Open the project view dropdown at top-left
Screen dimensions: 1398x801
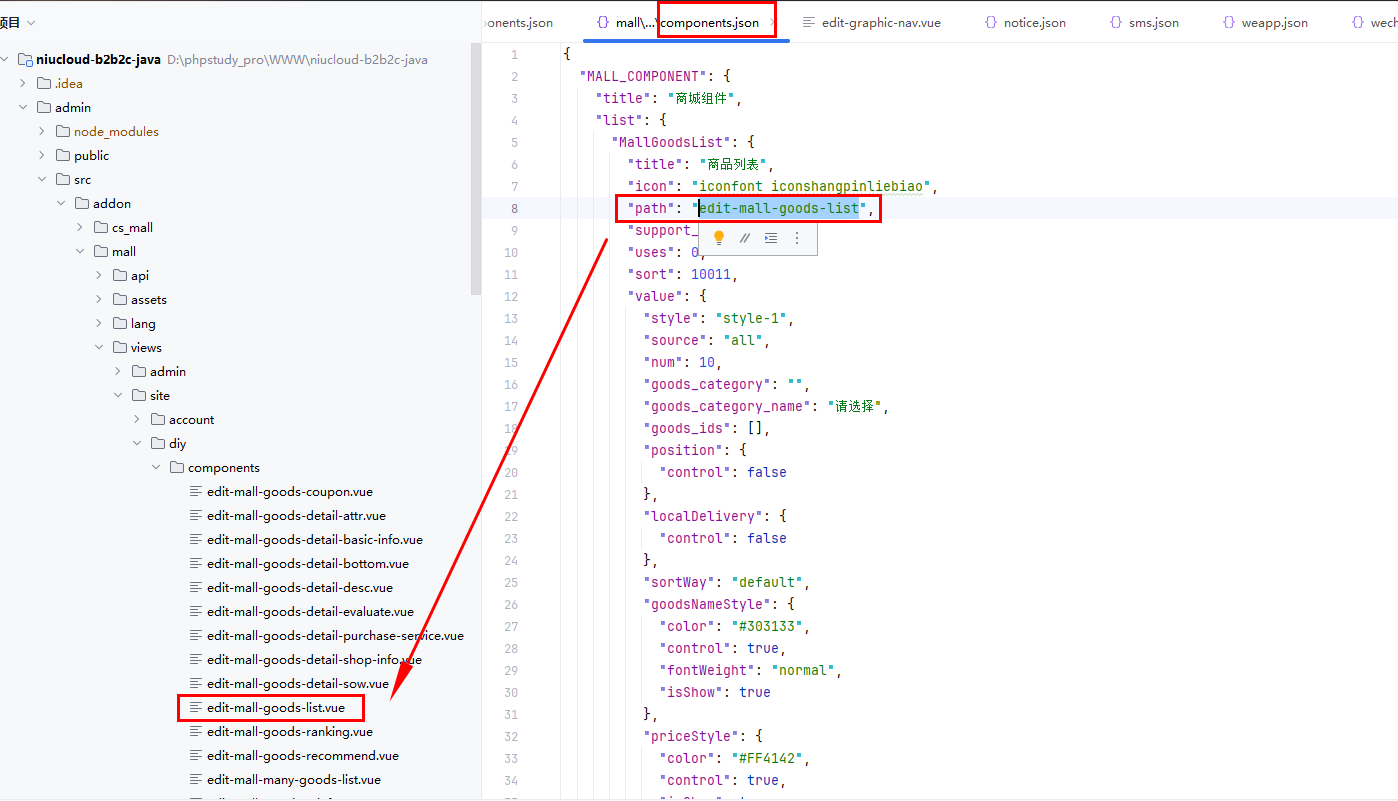pos(30,22)
